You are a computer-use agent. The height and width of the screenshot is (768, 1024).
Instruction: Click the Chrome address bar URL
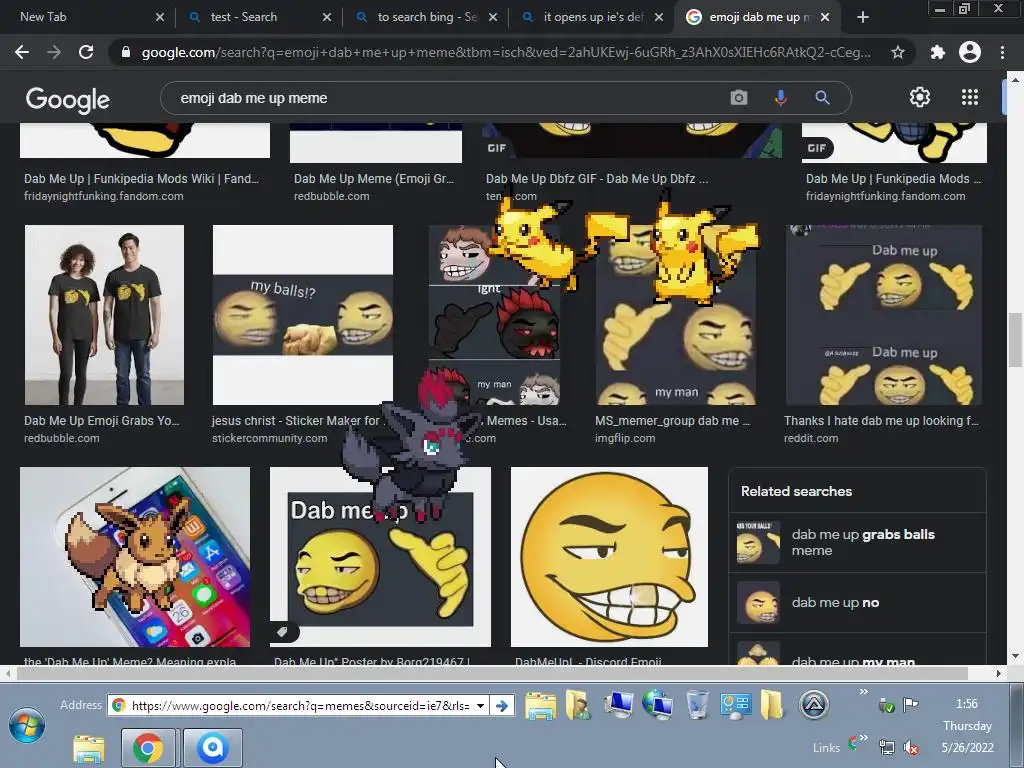[506, 52]
